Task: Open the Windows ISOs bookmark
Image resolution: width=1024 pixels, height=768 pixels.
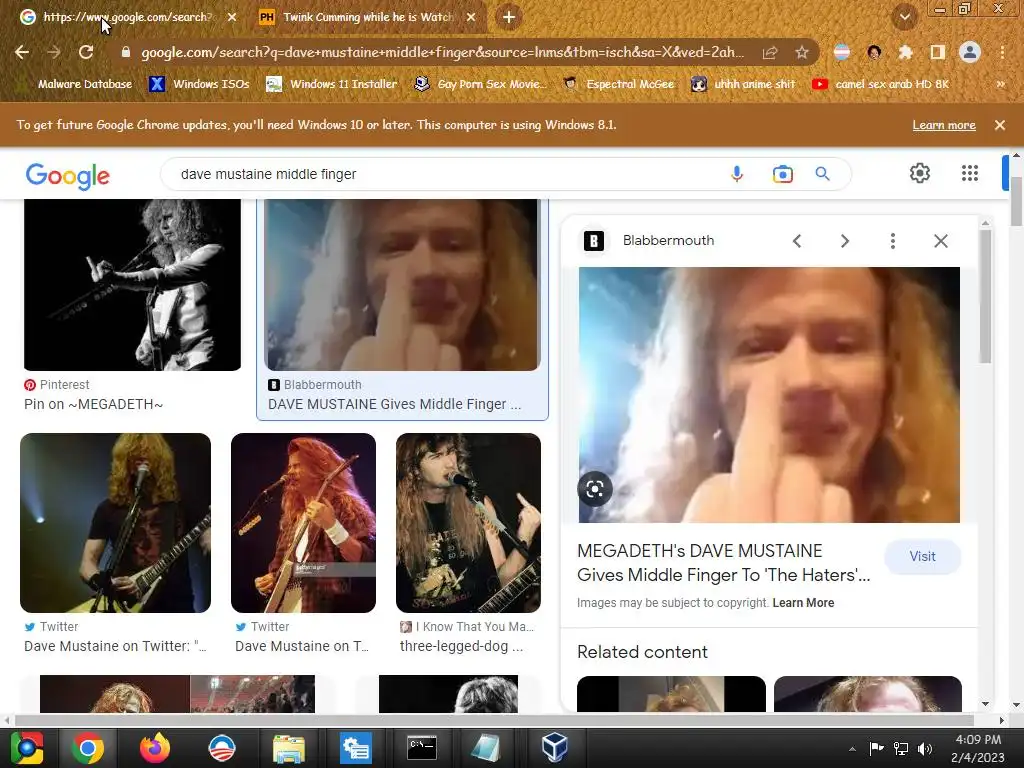Action: (200, 84)
